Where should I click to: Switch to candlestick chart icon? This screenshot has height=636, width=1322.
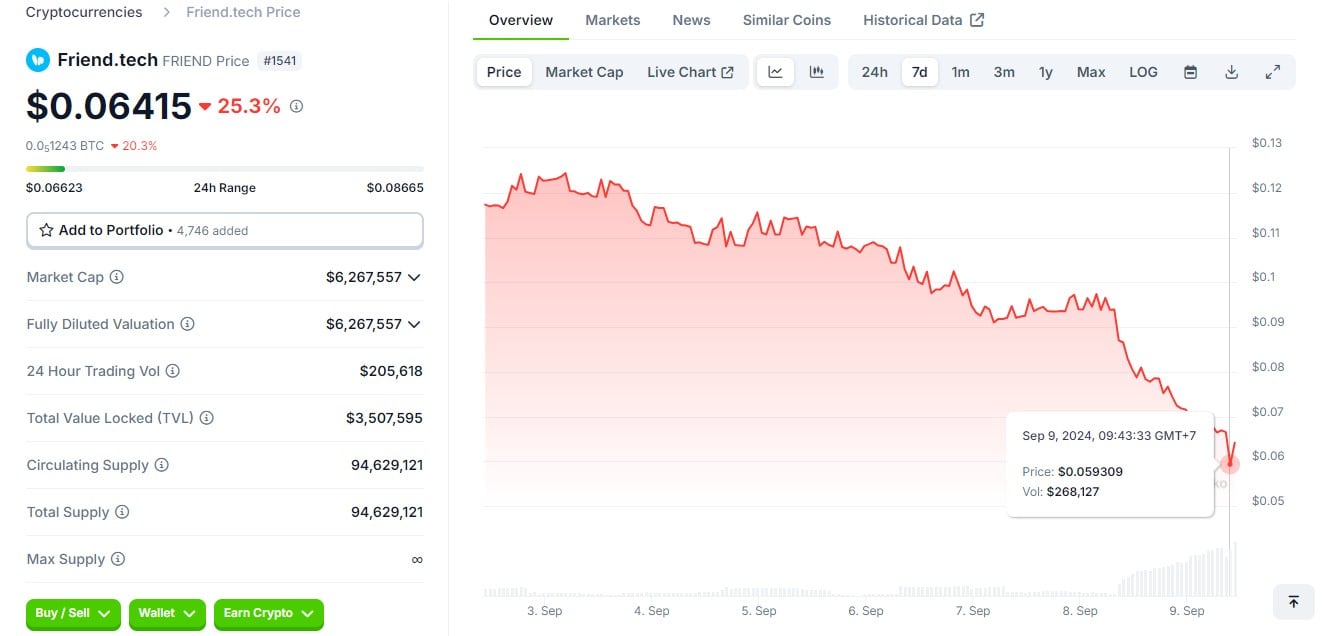816,72
